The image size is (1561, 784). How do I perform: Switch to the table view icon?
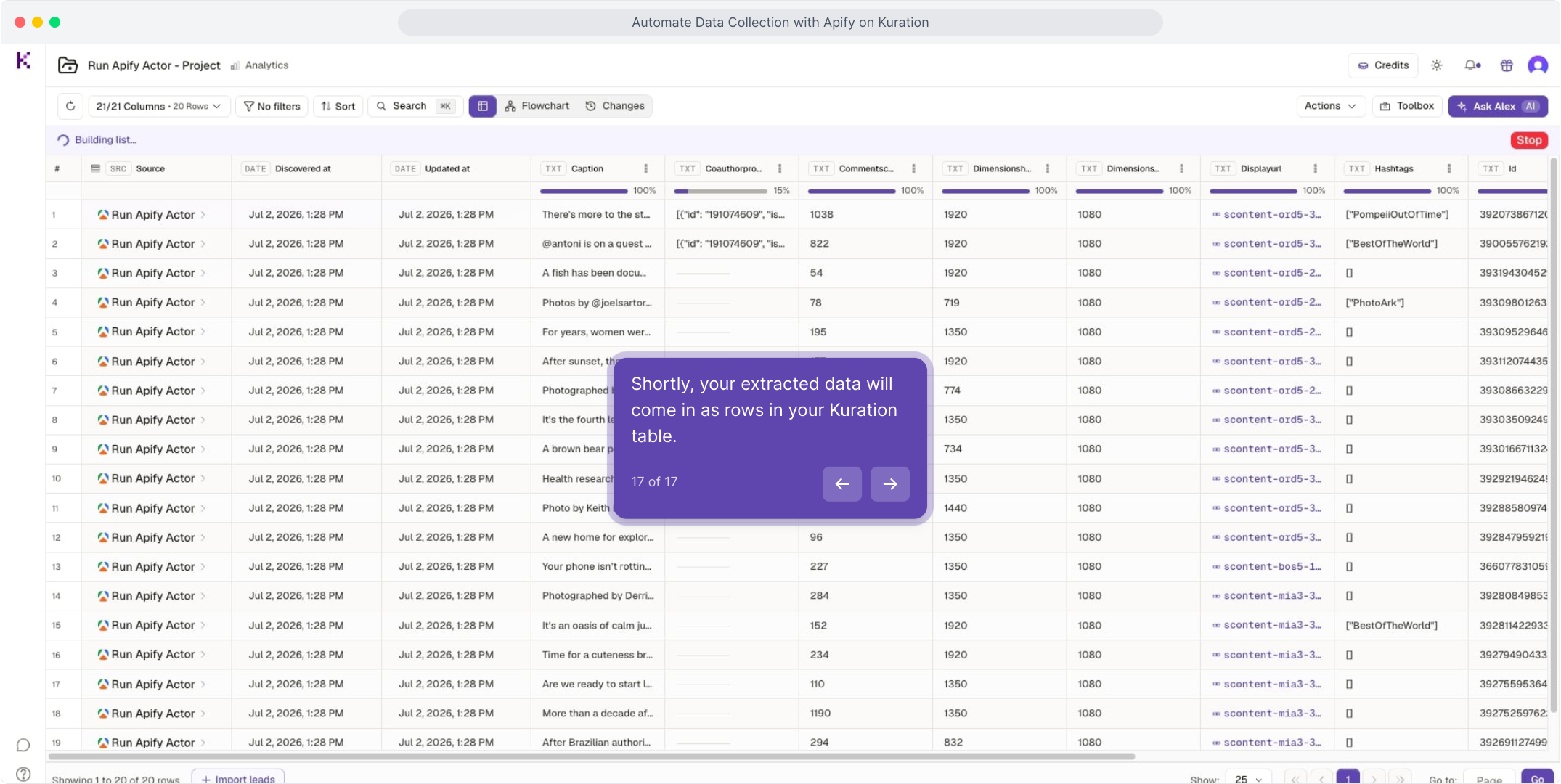pos(482,106)
